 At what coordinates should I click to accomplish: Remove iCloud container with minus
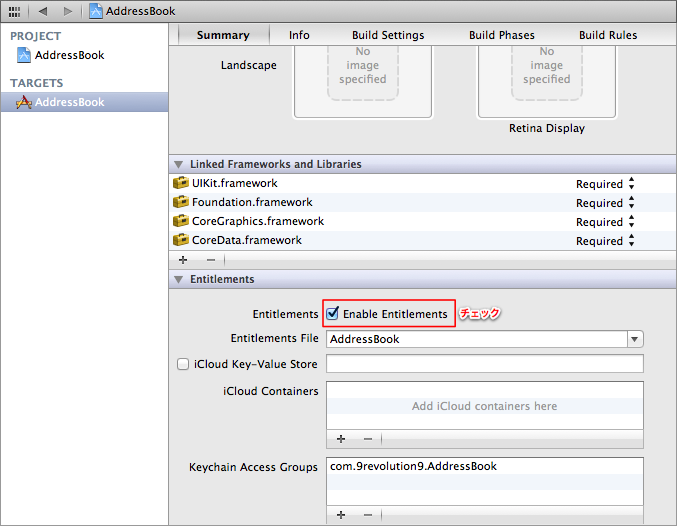(368, 439)
